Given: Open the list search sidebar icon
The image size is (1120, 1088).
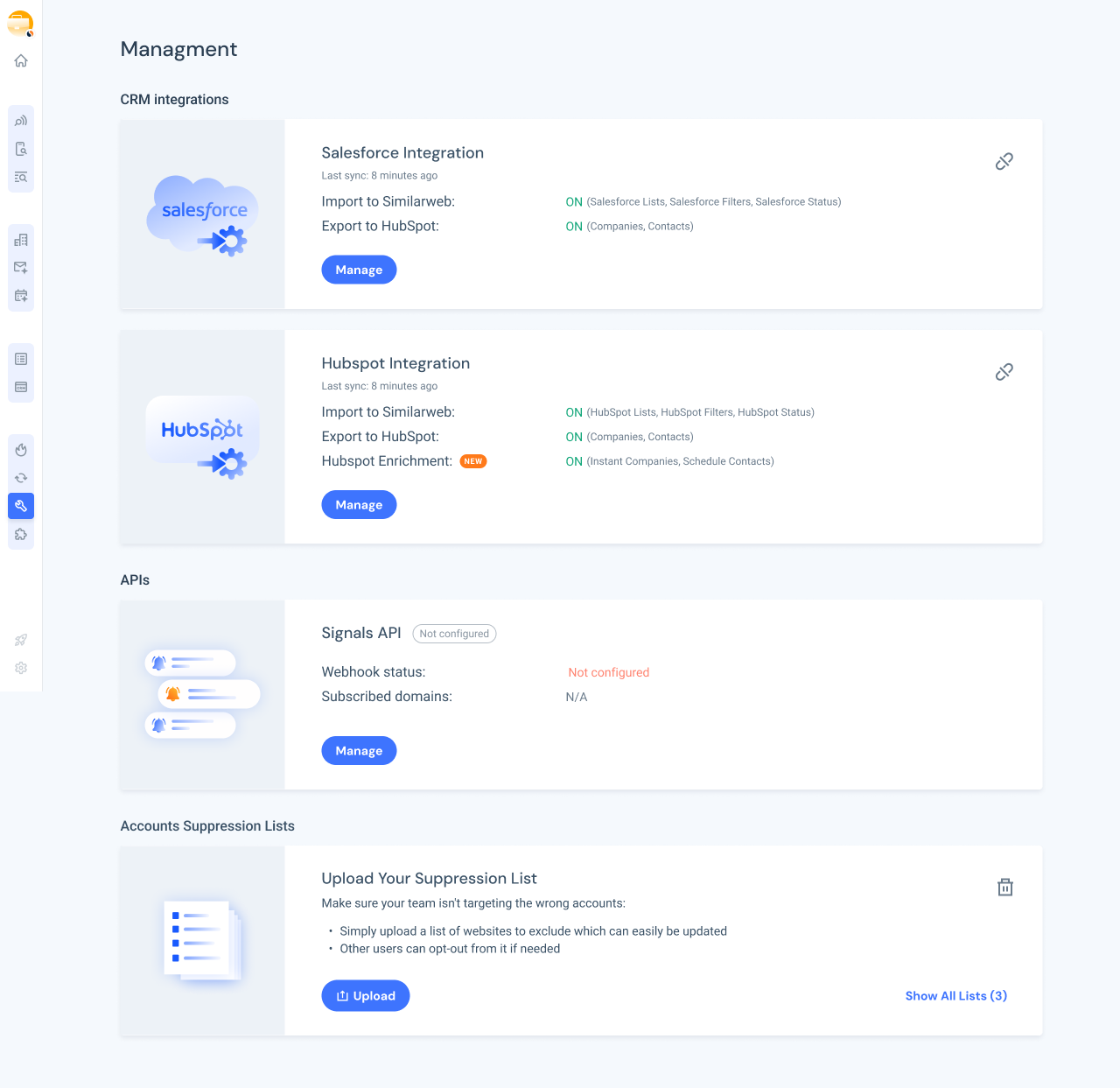Looking at the screenshot, I should pos(21,177).
